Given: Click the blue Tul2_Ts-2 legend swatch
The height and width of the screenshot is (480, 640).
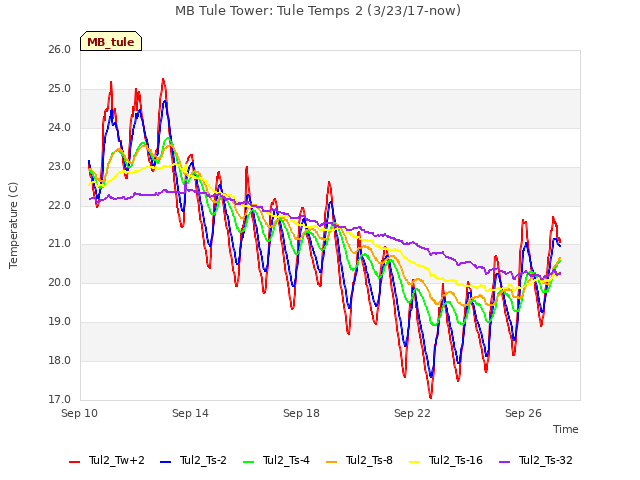Looking at the screenshot, I should [x=165, y=462].
